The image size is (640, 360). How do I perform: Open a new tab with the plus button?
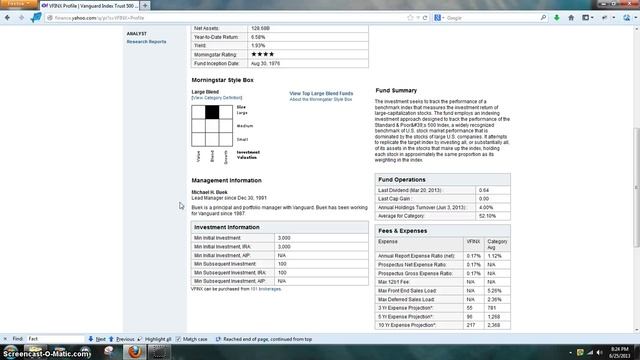[x=145, y=6]
